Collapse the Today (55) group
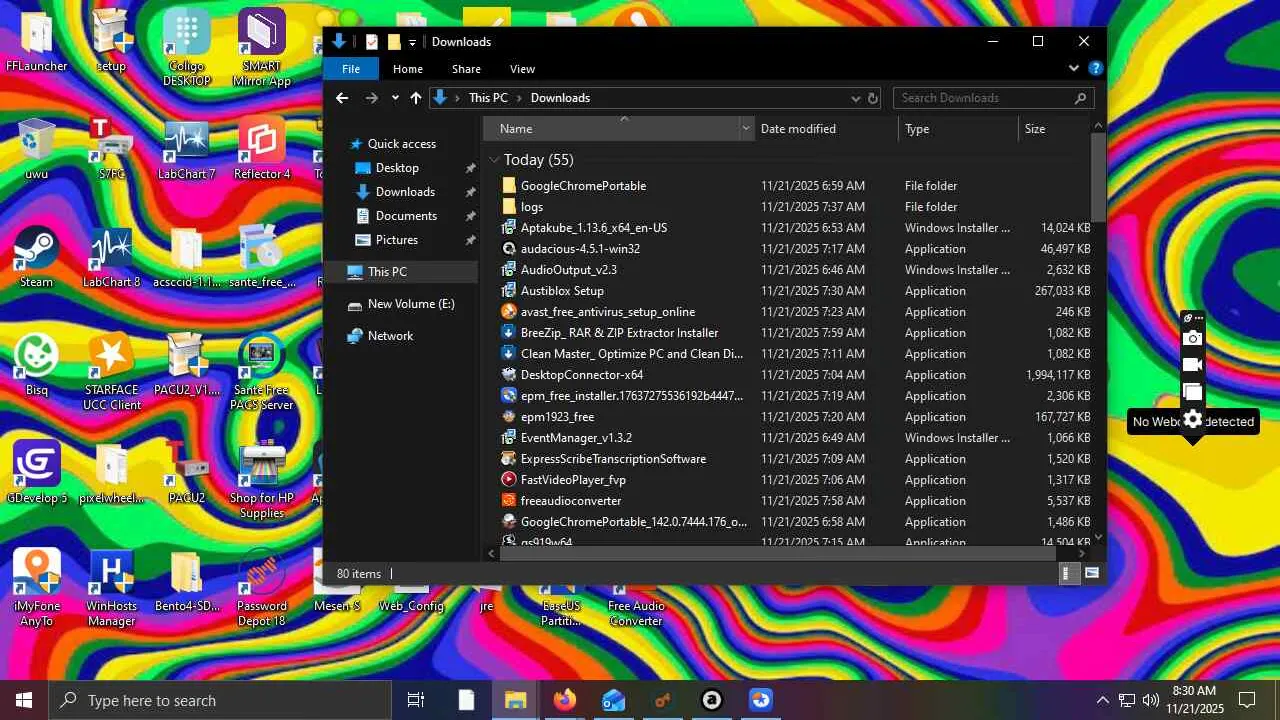The height and width of the screenshot is (720, 1280). pos(494,160)
